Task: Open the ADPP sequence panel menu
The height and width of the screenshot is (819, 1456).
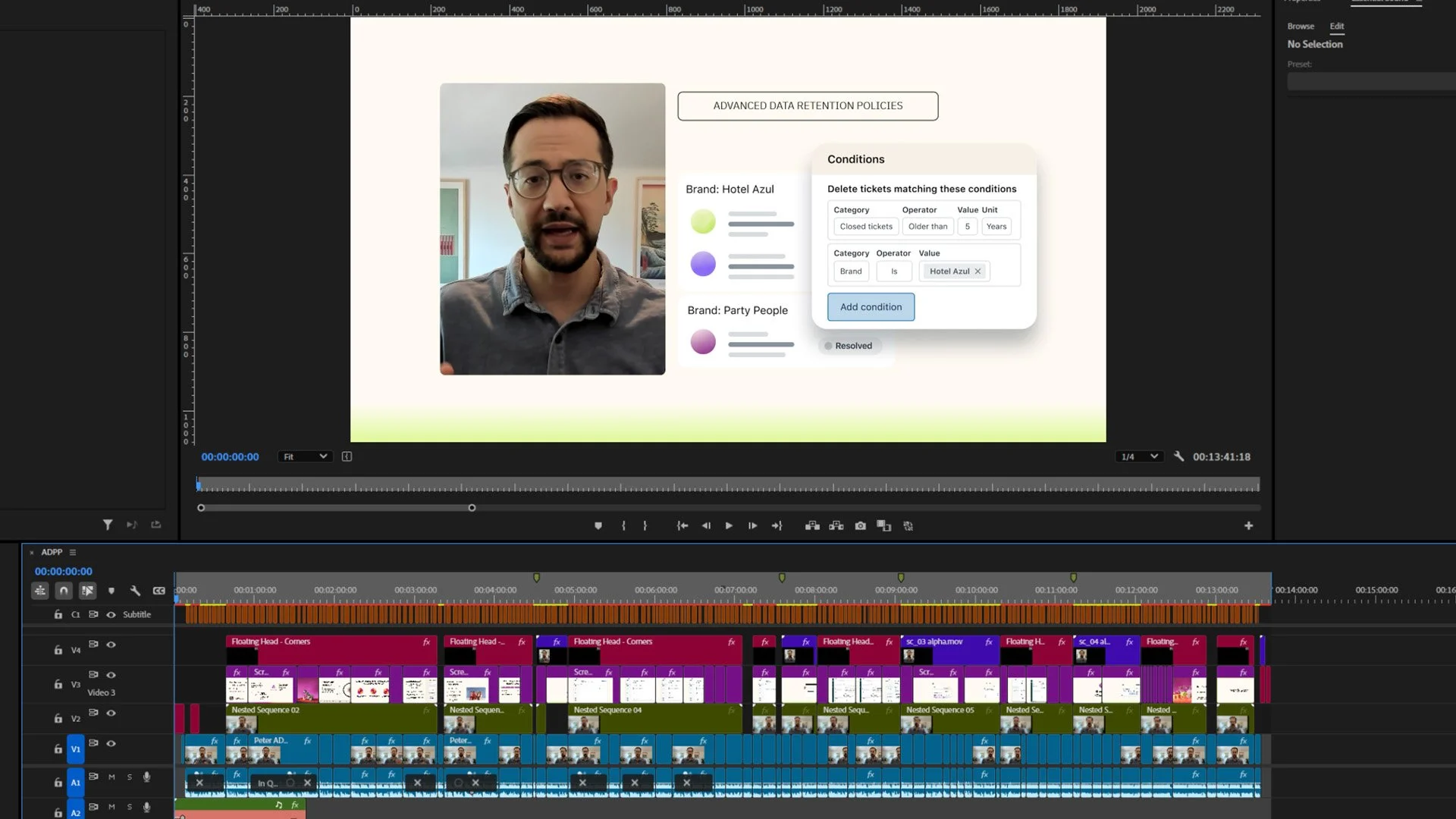Action: (x=73, y=552)
